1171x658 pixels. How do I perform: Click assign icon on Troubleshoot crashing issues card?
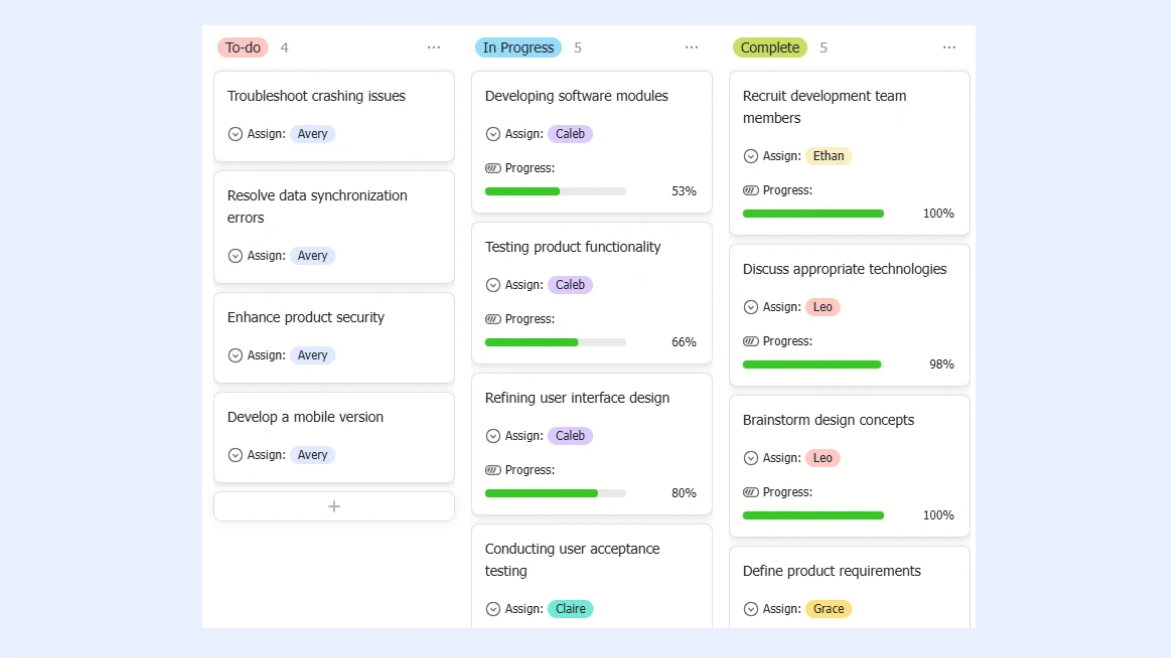click(235, 134)
